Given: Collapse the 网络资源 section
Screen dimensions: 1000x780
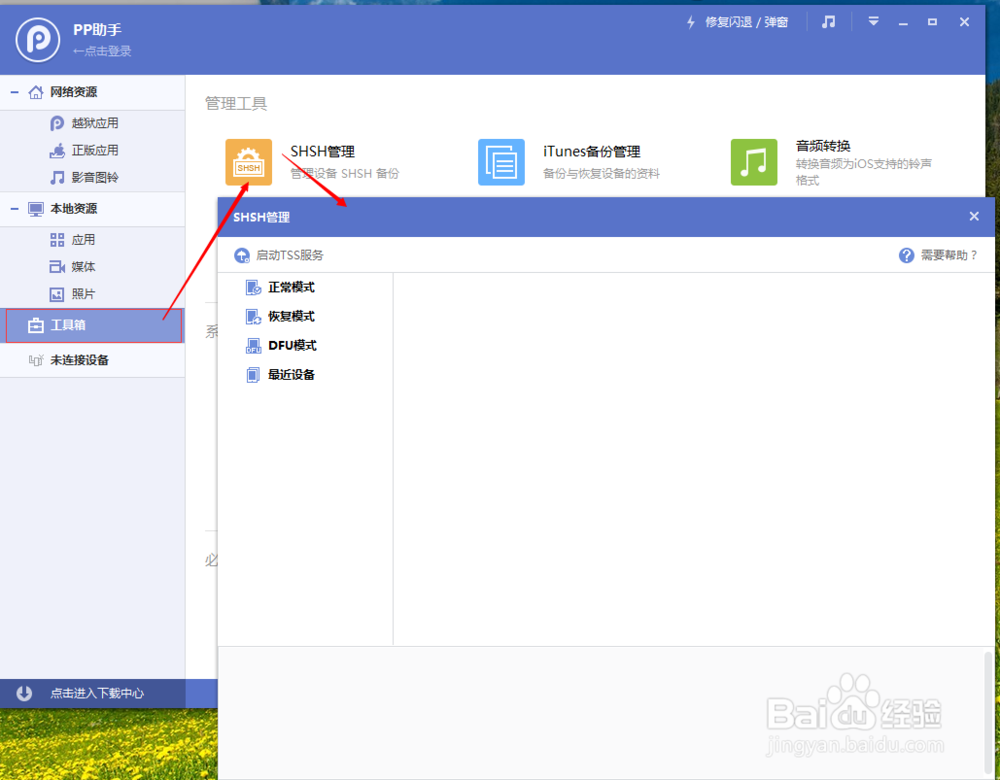Looking at the screenshot, I should 14,92.
